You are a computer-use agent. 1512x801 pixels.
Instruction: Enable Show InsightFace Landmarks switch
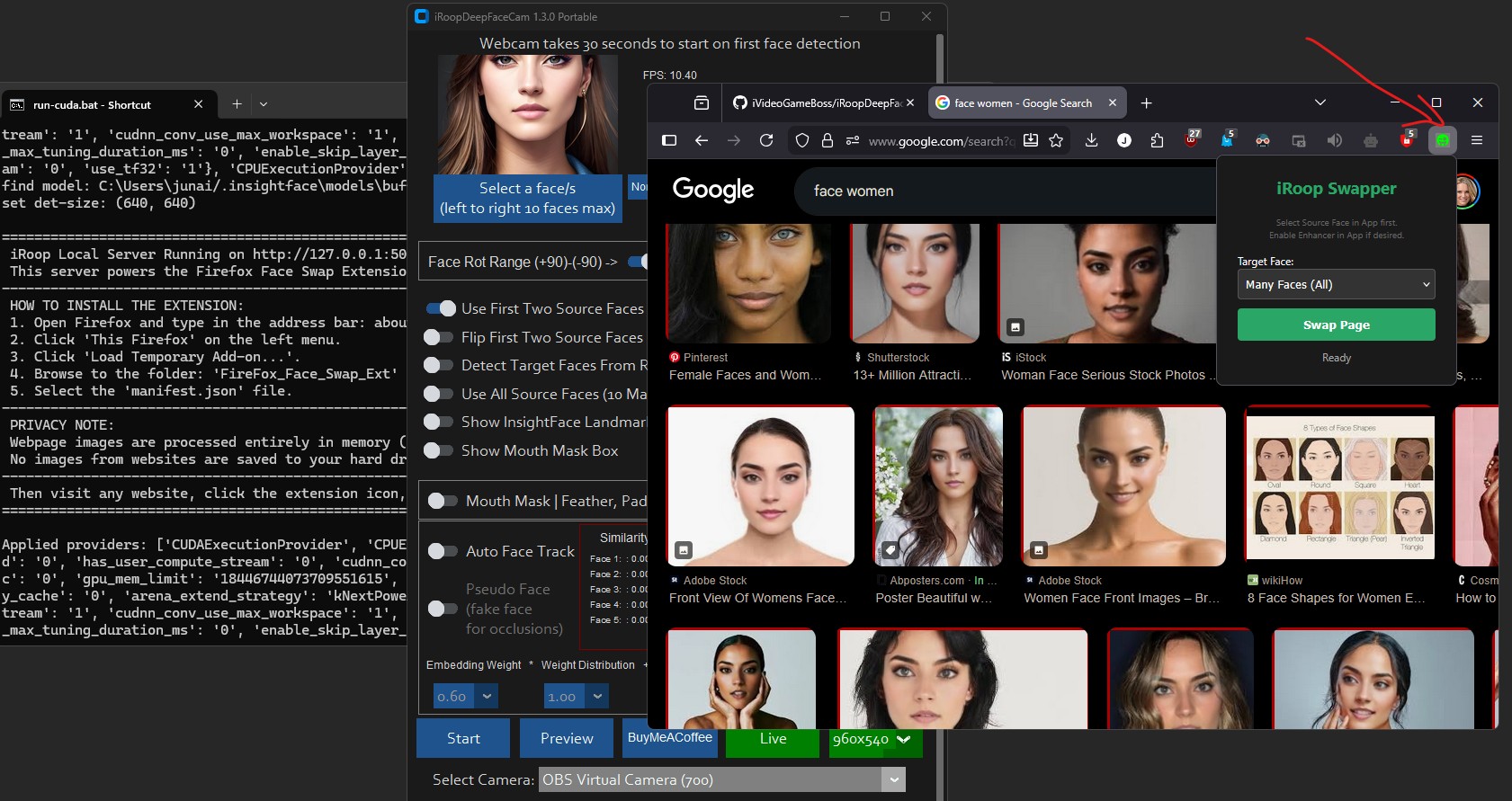[x=439, y=422]
